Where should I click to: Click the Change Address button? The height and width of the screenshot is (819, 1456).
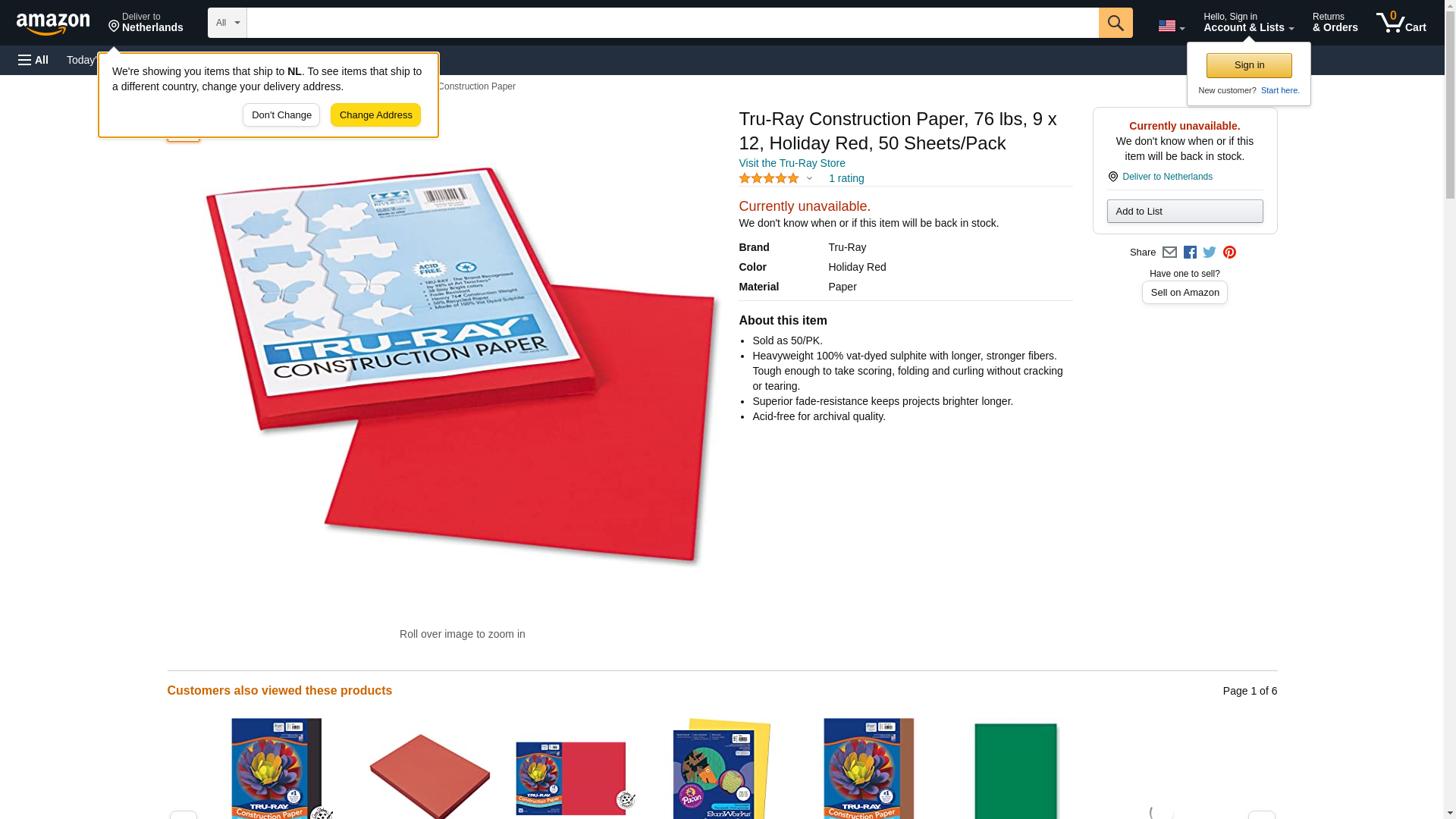(375, 115)
